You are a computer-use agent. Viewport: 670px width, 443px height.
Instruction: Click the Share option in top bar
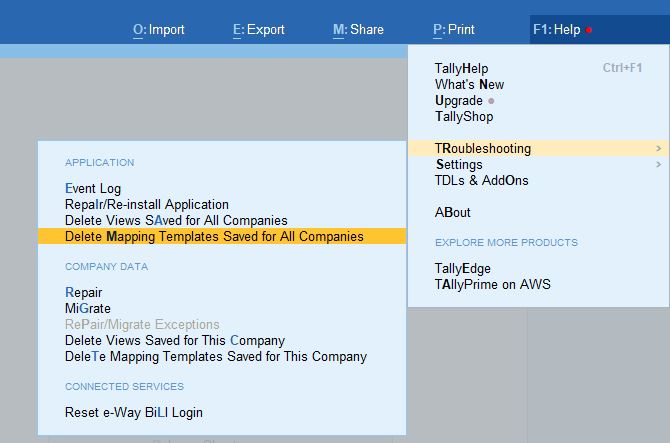[358, 30]
